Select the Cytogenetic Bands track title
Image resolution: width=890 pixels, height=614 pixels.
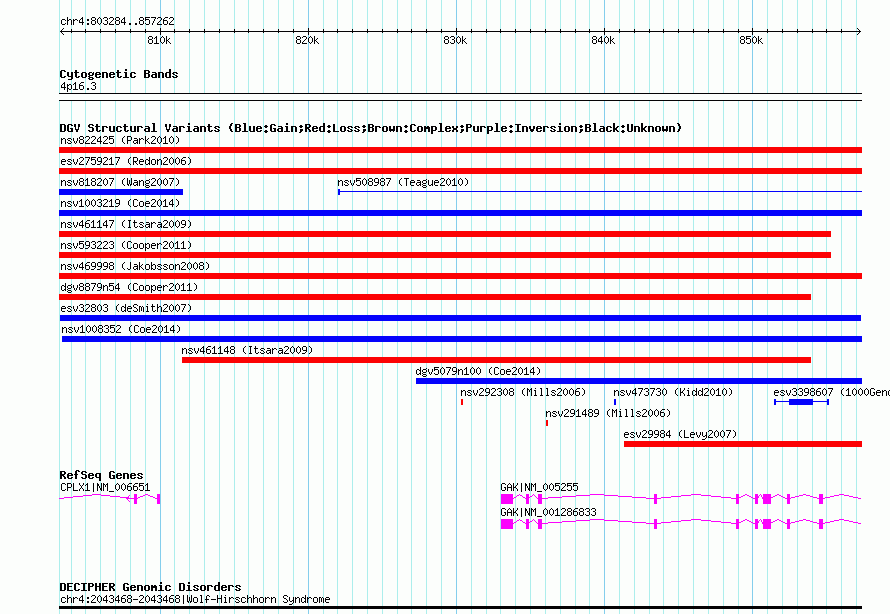119,74
